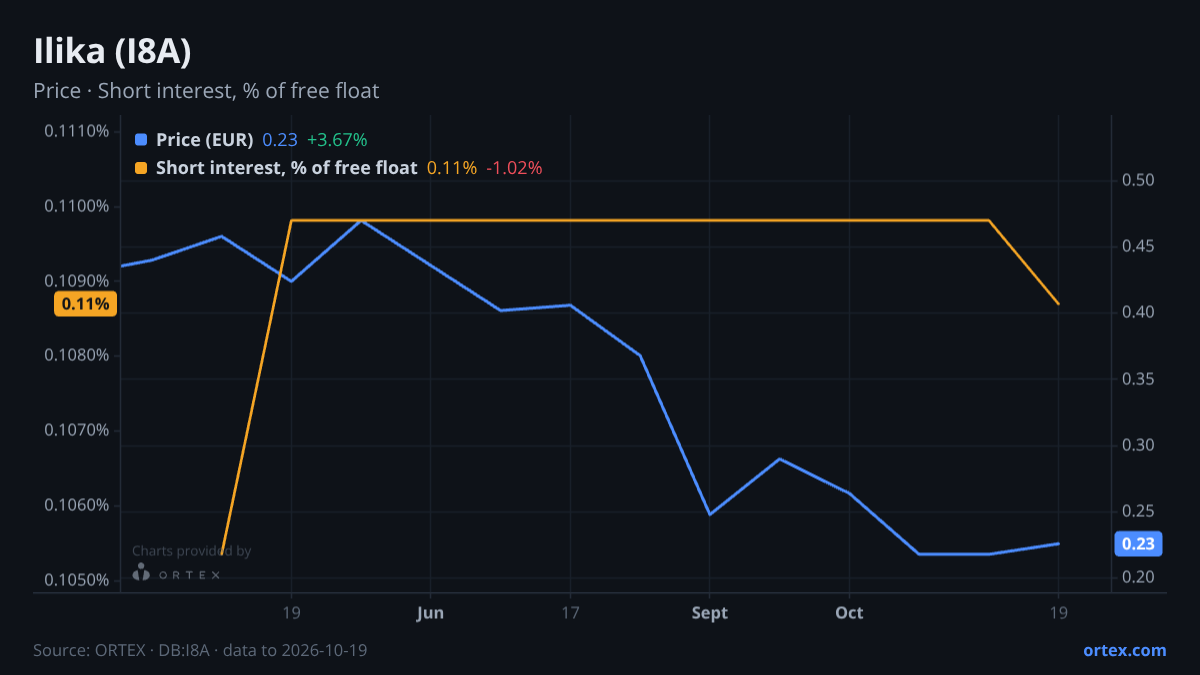
Task: Select the Price (EUR) legend label
Action: coord(204,140)
